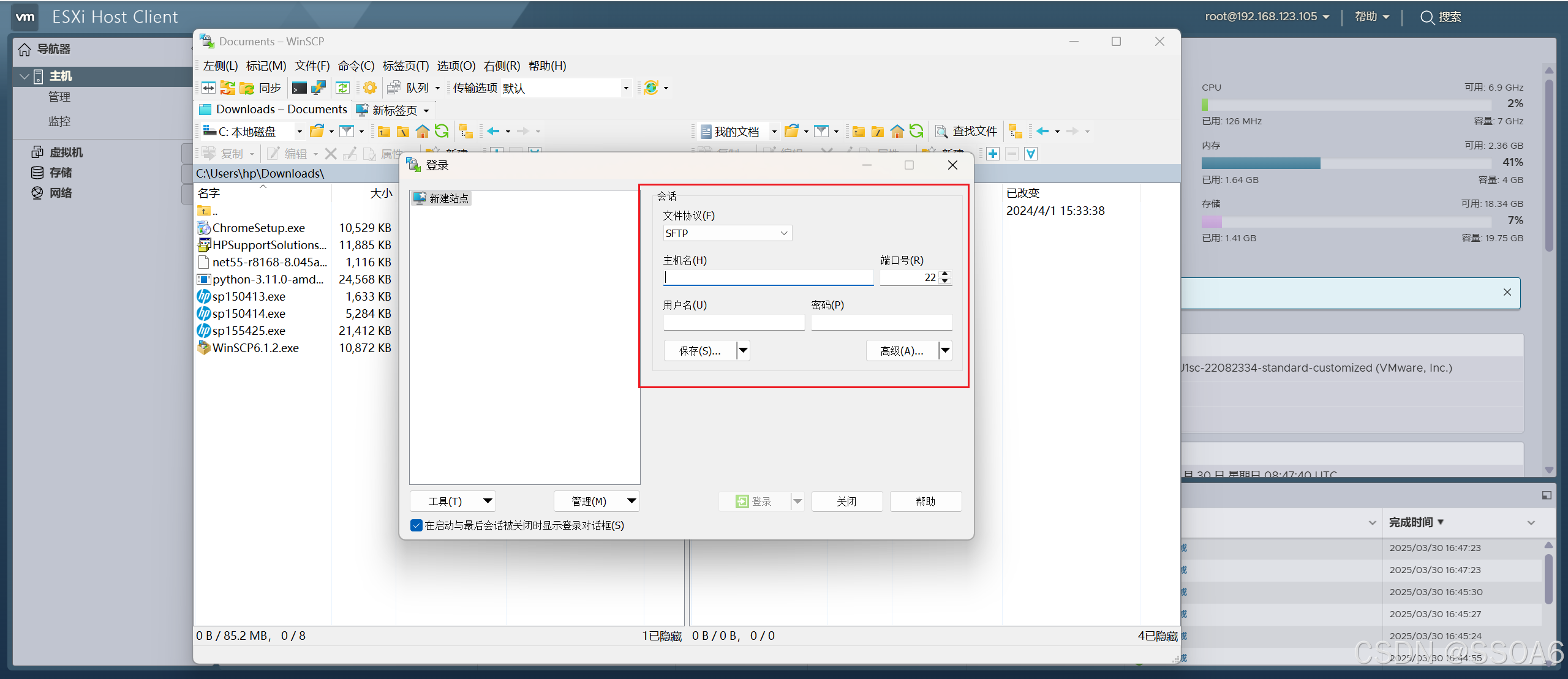Expand the Advanced (高级) button dropdown arrow
1568x679 pixels.
pos(945,351)
